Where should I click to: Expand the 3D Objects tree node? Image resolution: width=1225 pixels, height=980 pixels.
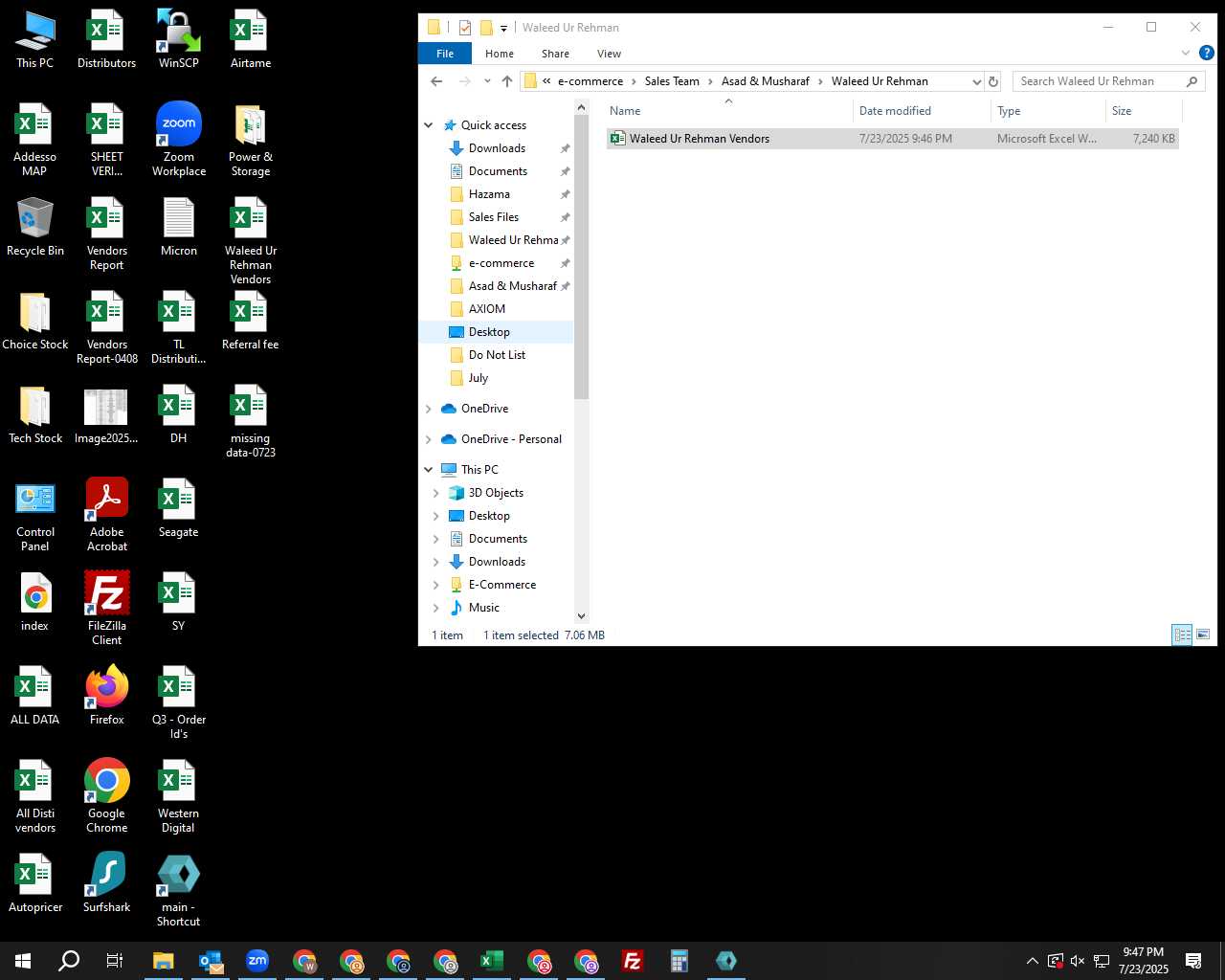coord(436,493)
